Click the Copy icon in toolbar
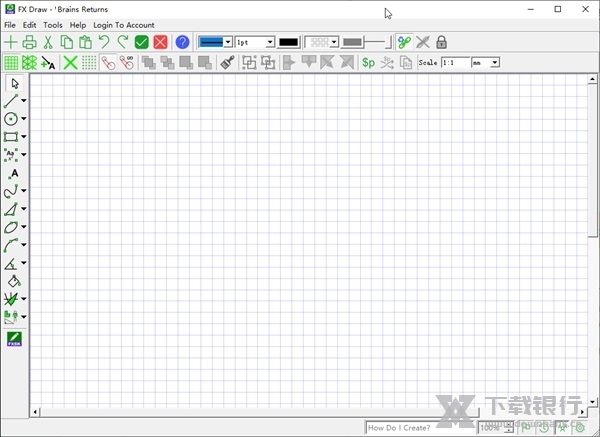This screenshot has width=600, height=437. (67, 42)
